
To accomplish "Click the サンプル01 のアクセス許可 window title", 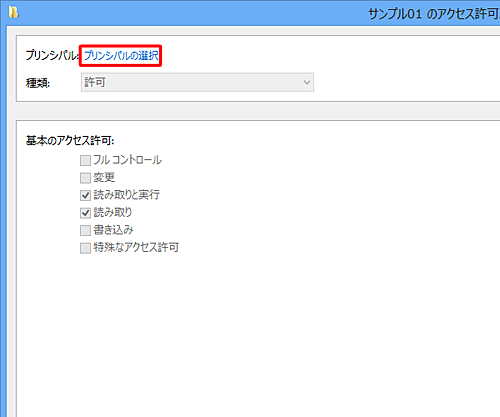I will coord(434,14).
